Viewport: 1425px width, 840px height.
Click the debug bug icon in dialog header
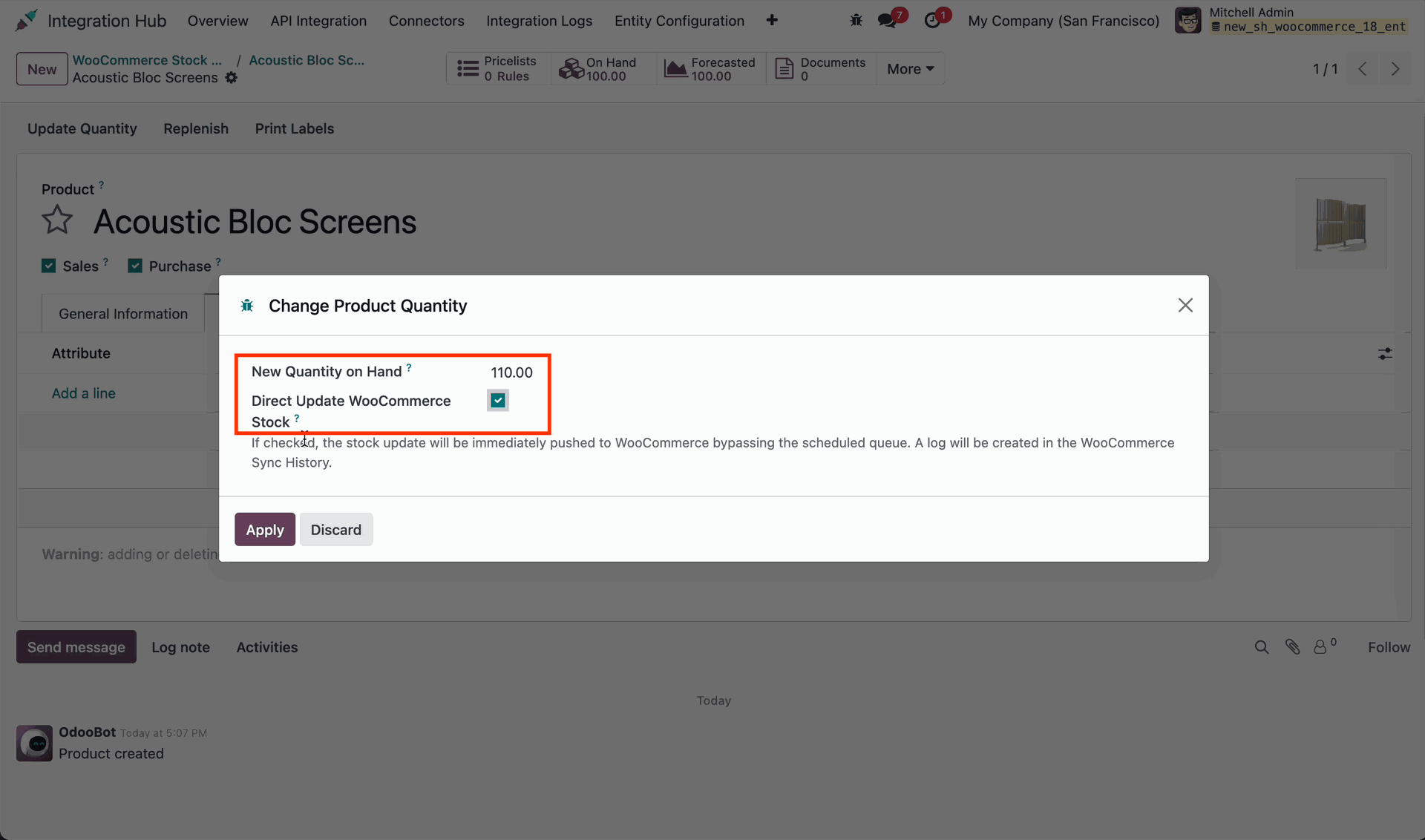click(247, 306)
